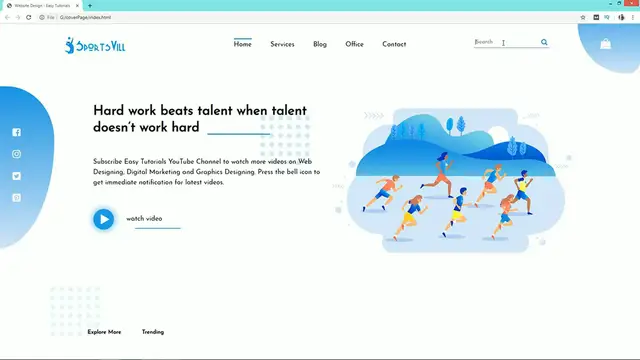
Task: Click the search magnifier icon
Action: click(544, 42)
